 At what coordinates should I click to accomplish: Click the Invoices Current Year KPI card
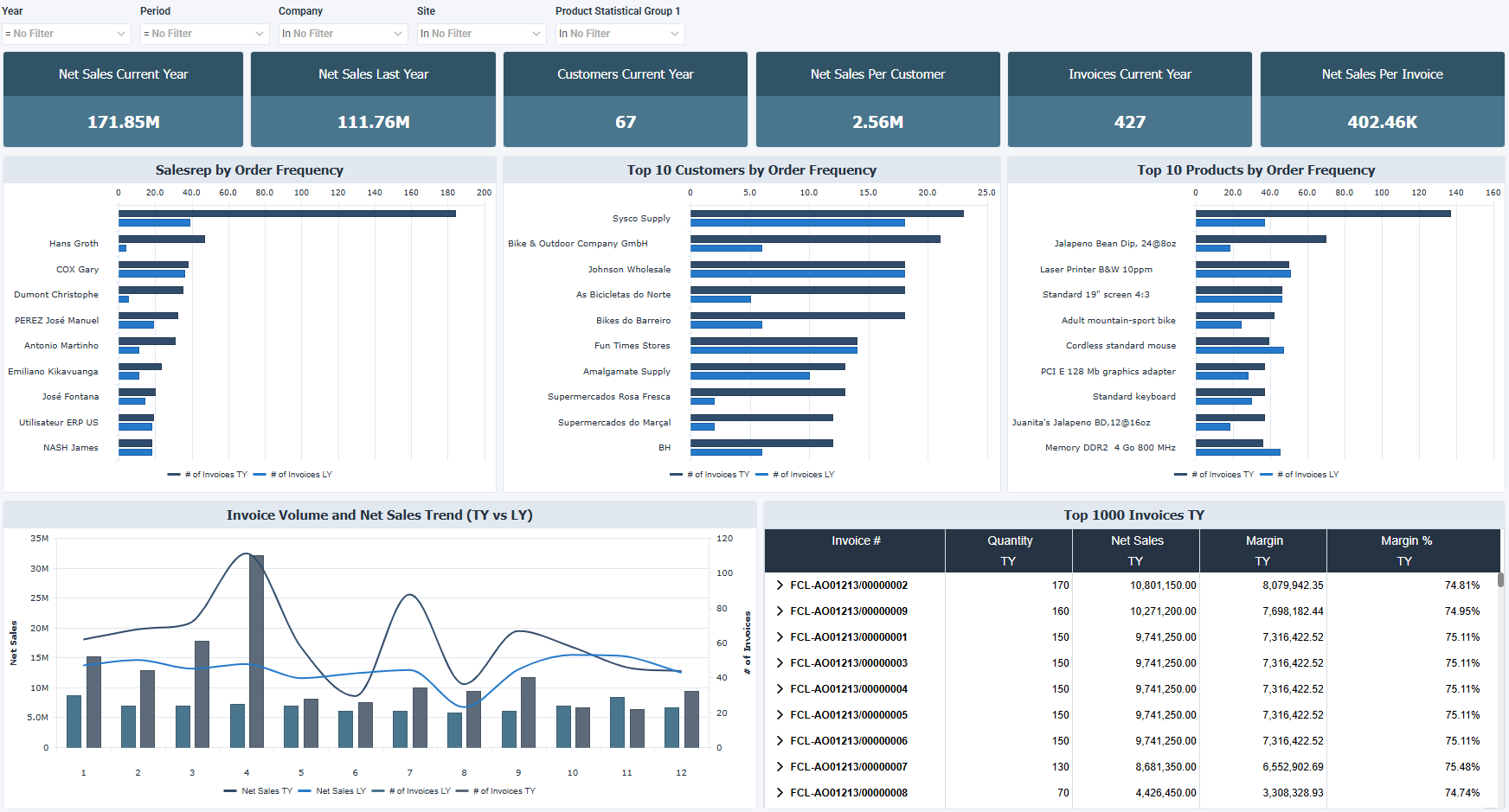click(x=1130, y=99)
